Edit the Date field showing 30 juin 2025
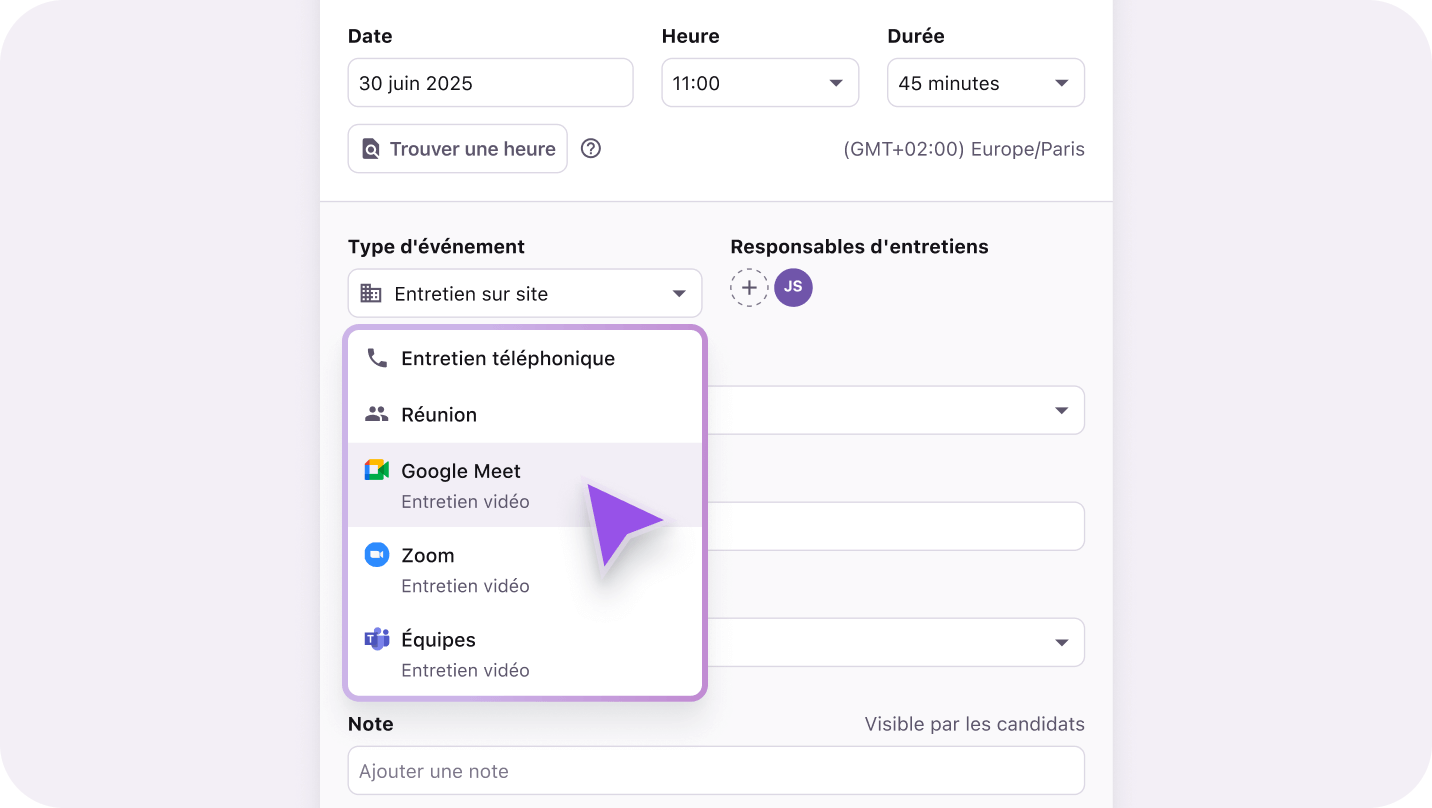The image size is (1432, 808). [490, 83]
